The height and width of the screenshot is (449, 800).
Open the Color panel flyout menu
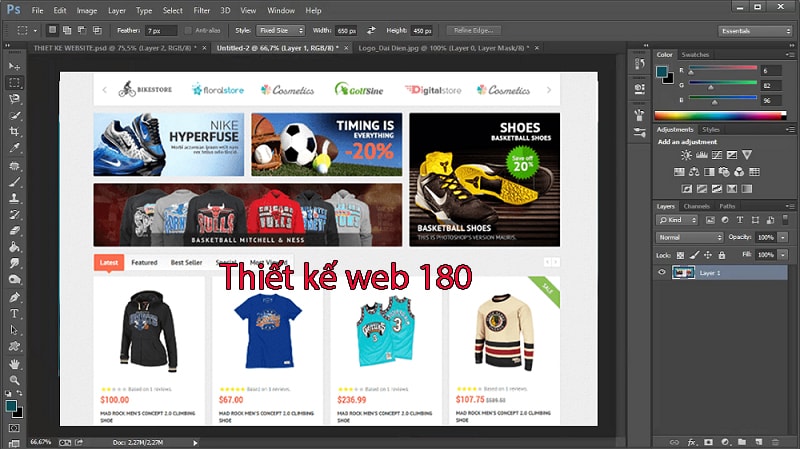(x=790, y=54)
